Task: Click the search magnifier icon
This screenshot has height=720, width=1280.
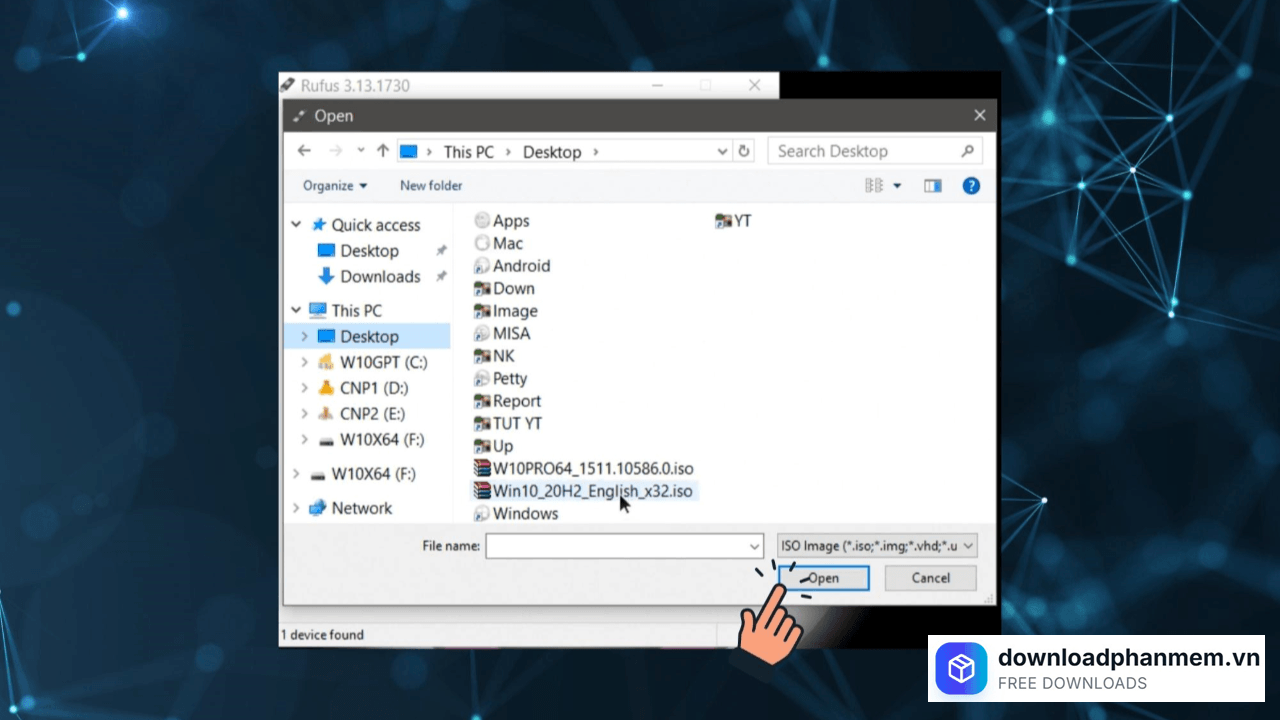Action: click(968, 151)
